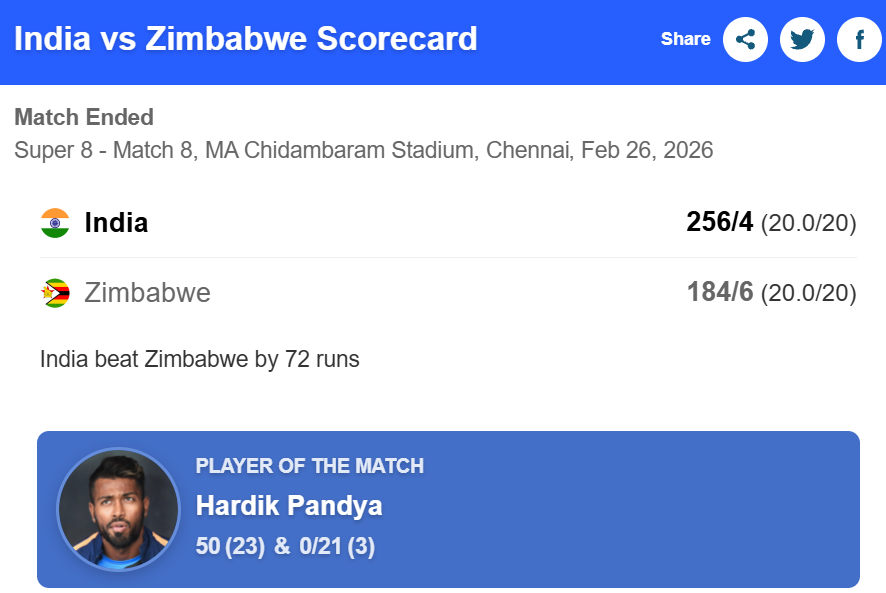Click the India flag icon
886x593 pixels.
(55, 223)
